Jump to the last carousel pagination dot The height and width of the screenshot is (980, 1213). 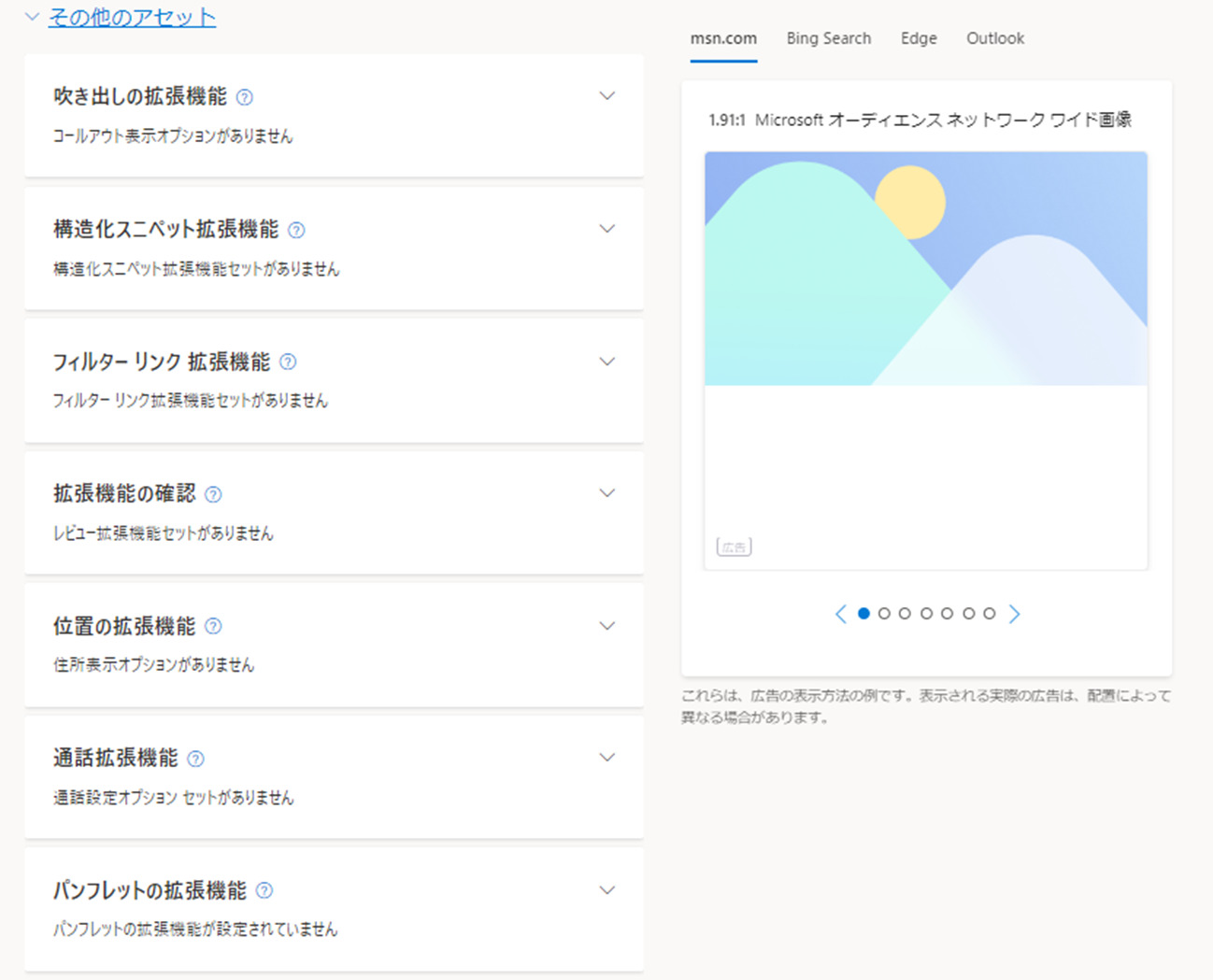(x=989, y=614)
